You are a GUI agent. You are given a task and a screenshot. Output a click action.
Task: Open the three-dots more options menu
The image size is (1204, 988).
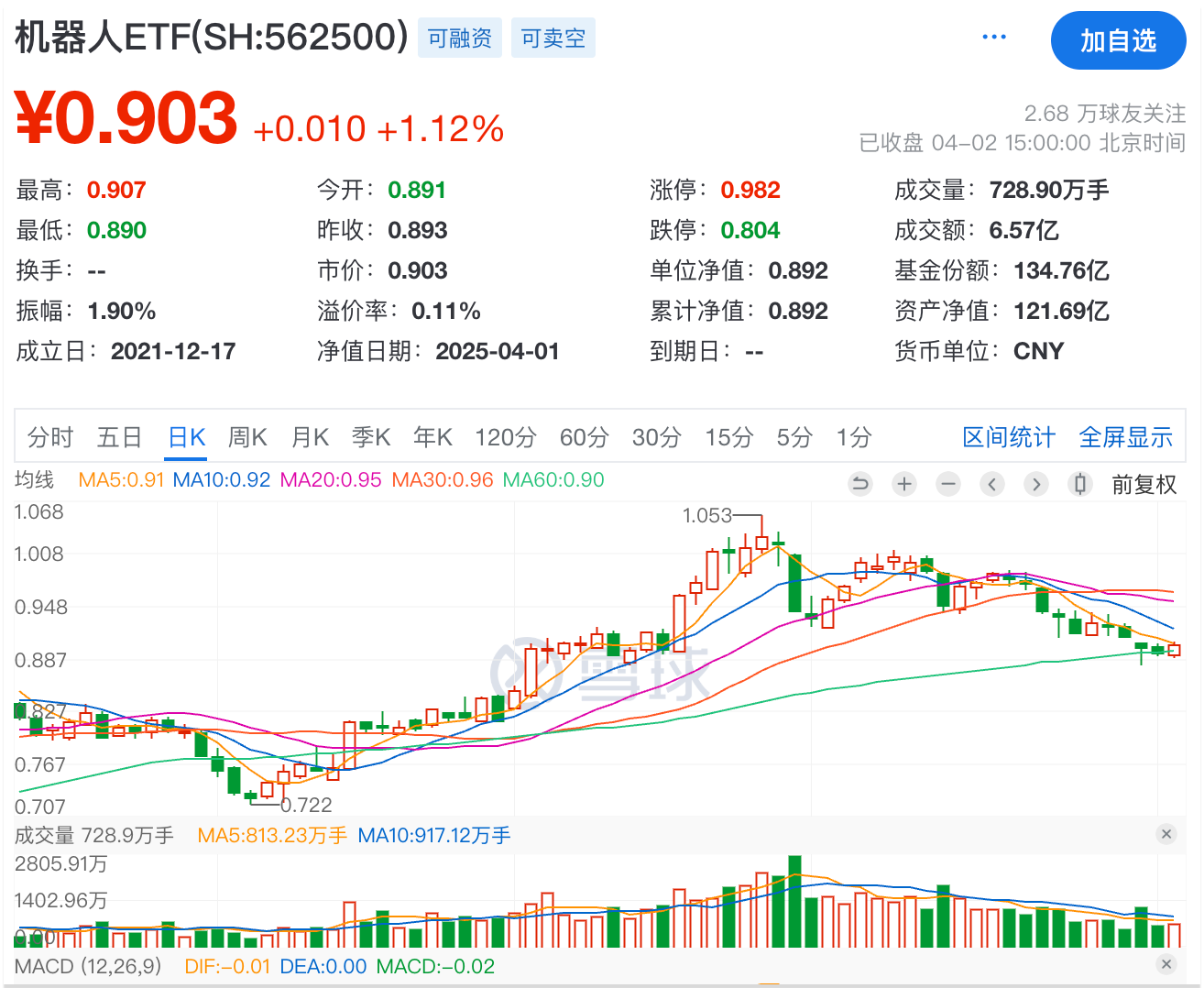coord(994,38)
